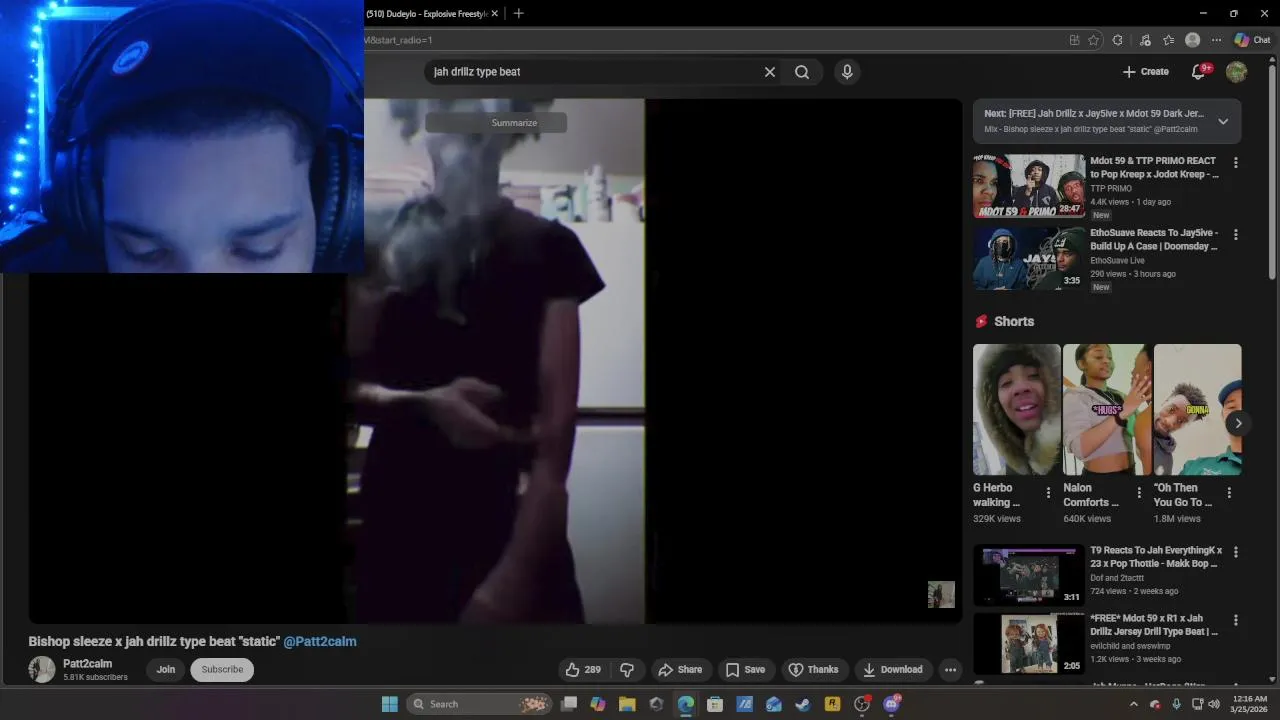Open T9 Reacts To Jah EverythingK video
The width and height of the screenshot is (1280, 720).
tap(1029, 575)
